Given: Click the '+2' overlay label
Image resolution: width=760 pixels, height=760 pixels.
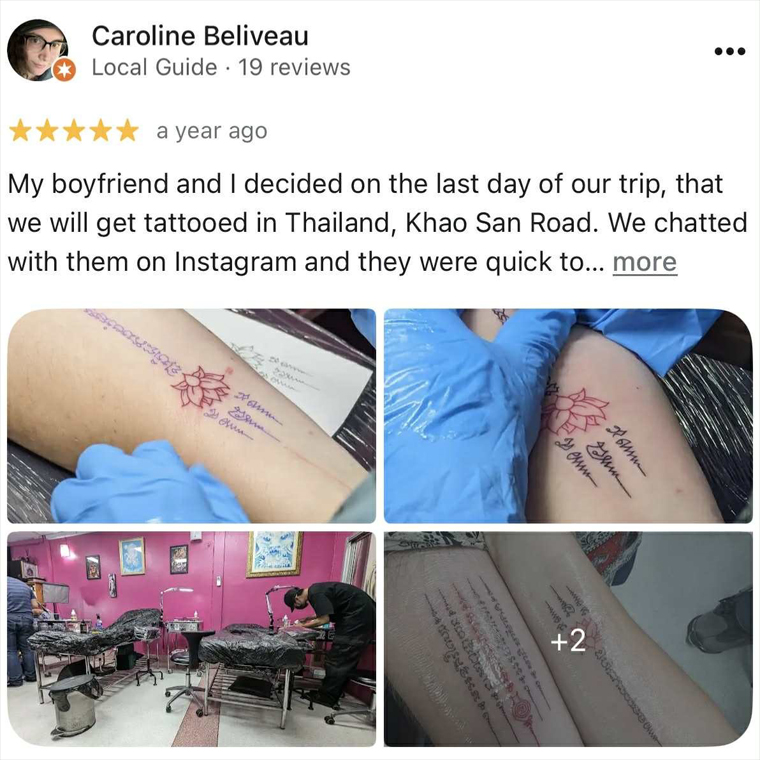Looking at the screenshot, I should point(568,641).
